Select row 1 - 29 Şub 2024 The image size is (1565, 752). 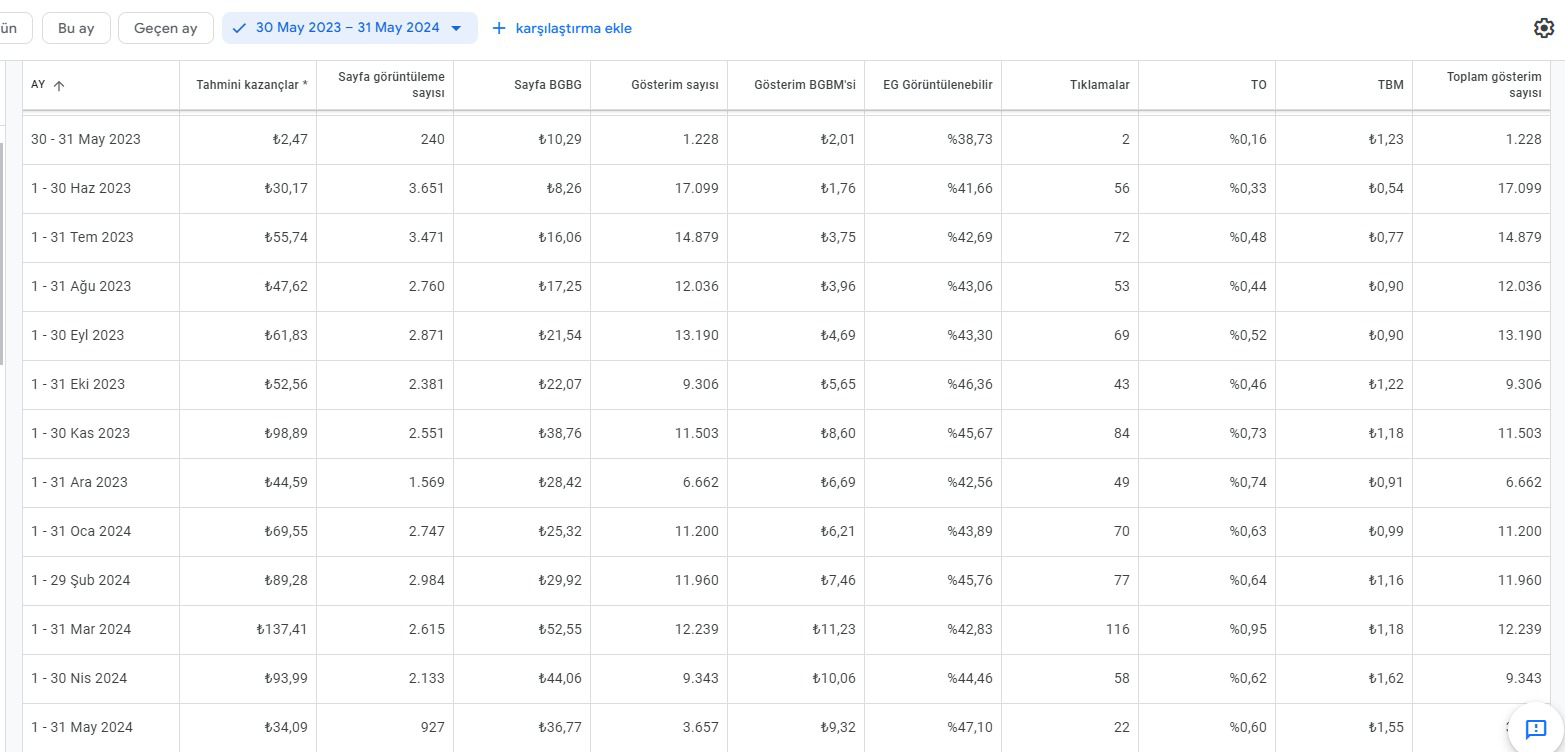786,581
